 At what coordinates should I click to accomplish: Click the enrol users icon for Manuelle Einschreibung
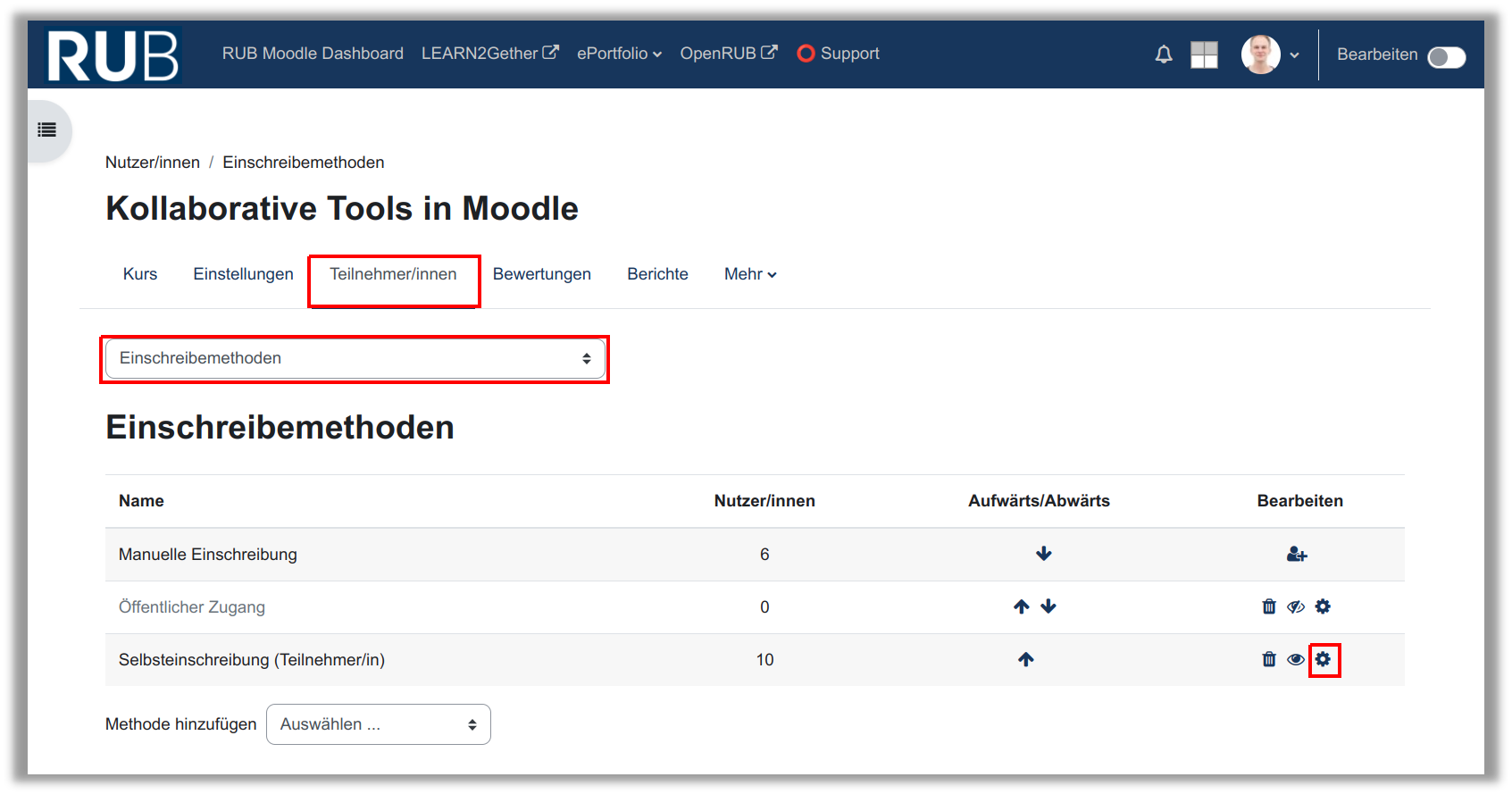coord(1297,555)
